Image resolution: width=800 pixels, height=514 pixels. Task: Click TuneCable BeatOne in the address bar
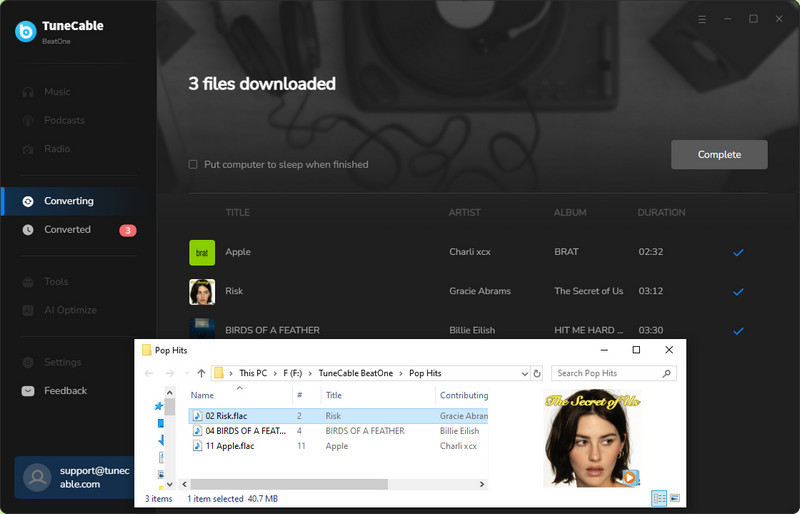tap(356, 373)
